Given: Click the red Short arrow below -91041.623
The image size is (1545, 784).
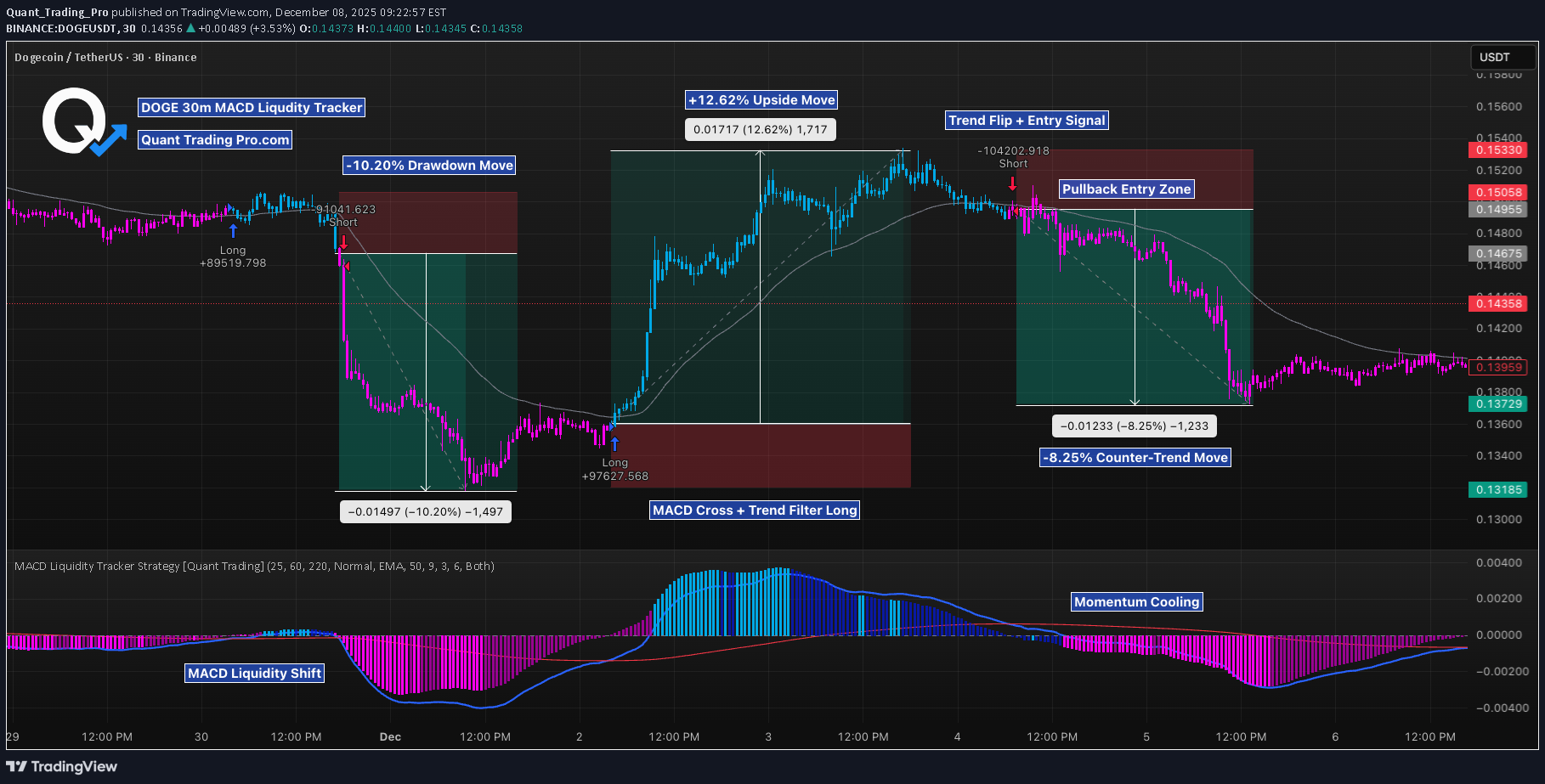Looking at the screenshot, I should coord(342,245).
